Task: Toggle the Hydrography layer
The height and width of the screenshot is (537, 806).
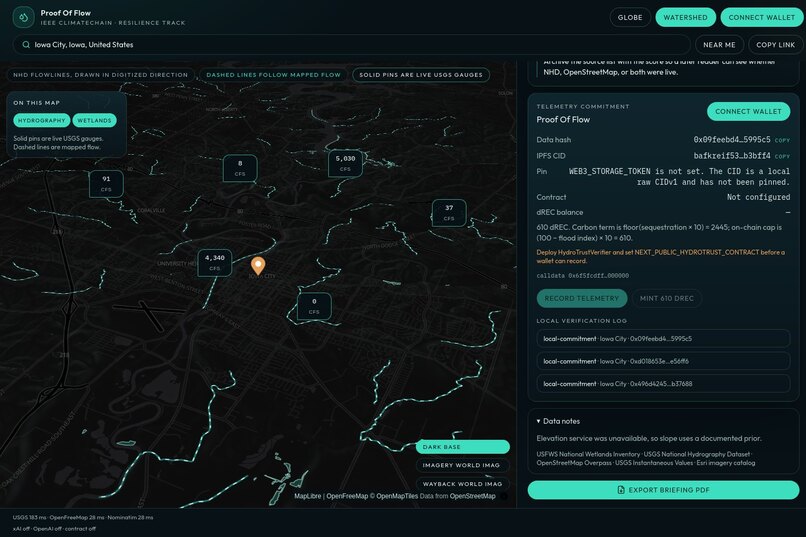Action: pyautogui.click(x=42, y=120)
